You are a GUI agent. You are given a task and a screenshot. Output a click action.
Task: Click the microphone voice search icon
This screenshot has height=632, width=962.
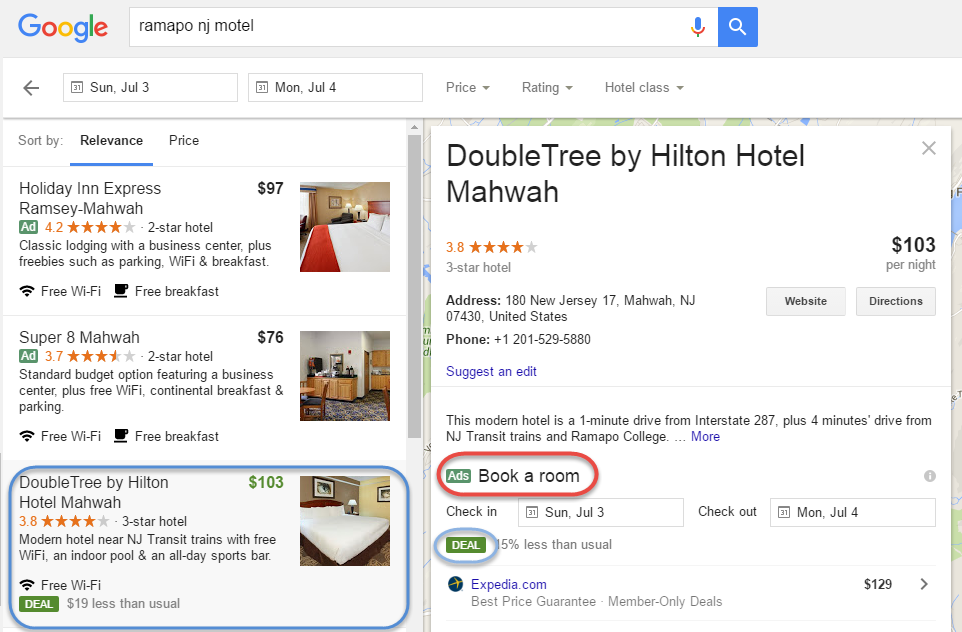point(698,27)
